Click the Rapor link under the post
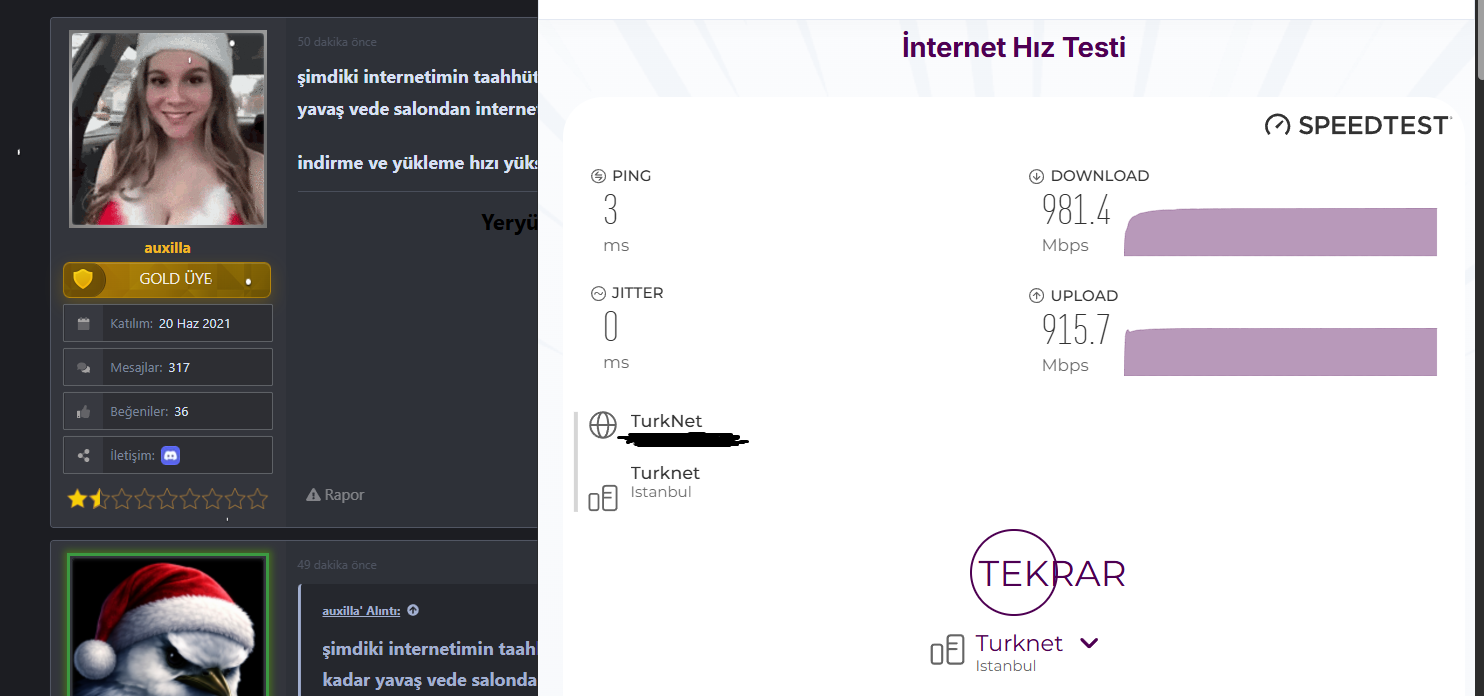Image resolution: width=1484 pixels, height=696 pixels. [335, 495]
